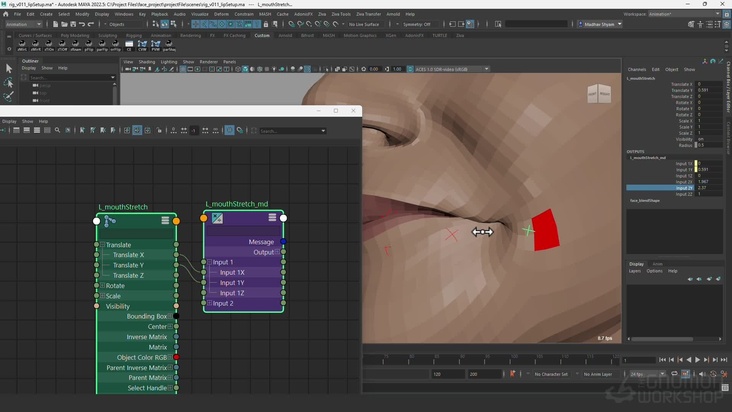Open L_mouthStretch node view mode hamburger icon
Image resolution: width=732 pixels, height=412 pixels.
(x=165, y=220)
